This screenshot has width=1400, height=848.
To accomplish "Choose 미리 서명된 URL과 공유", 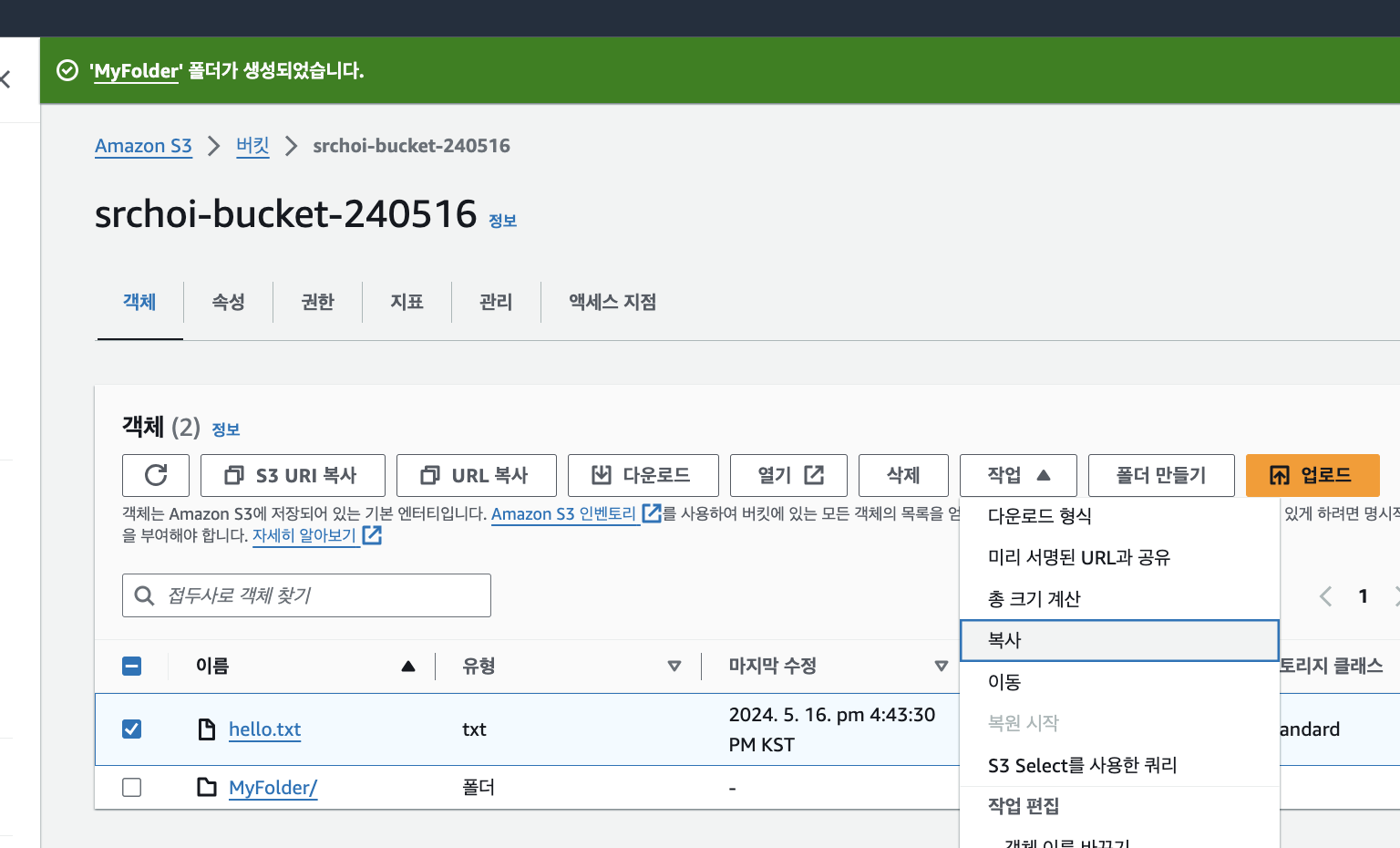I will 1119,557.
